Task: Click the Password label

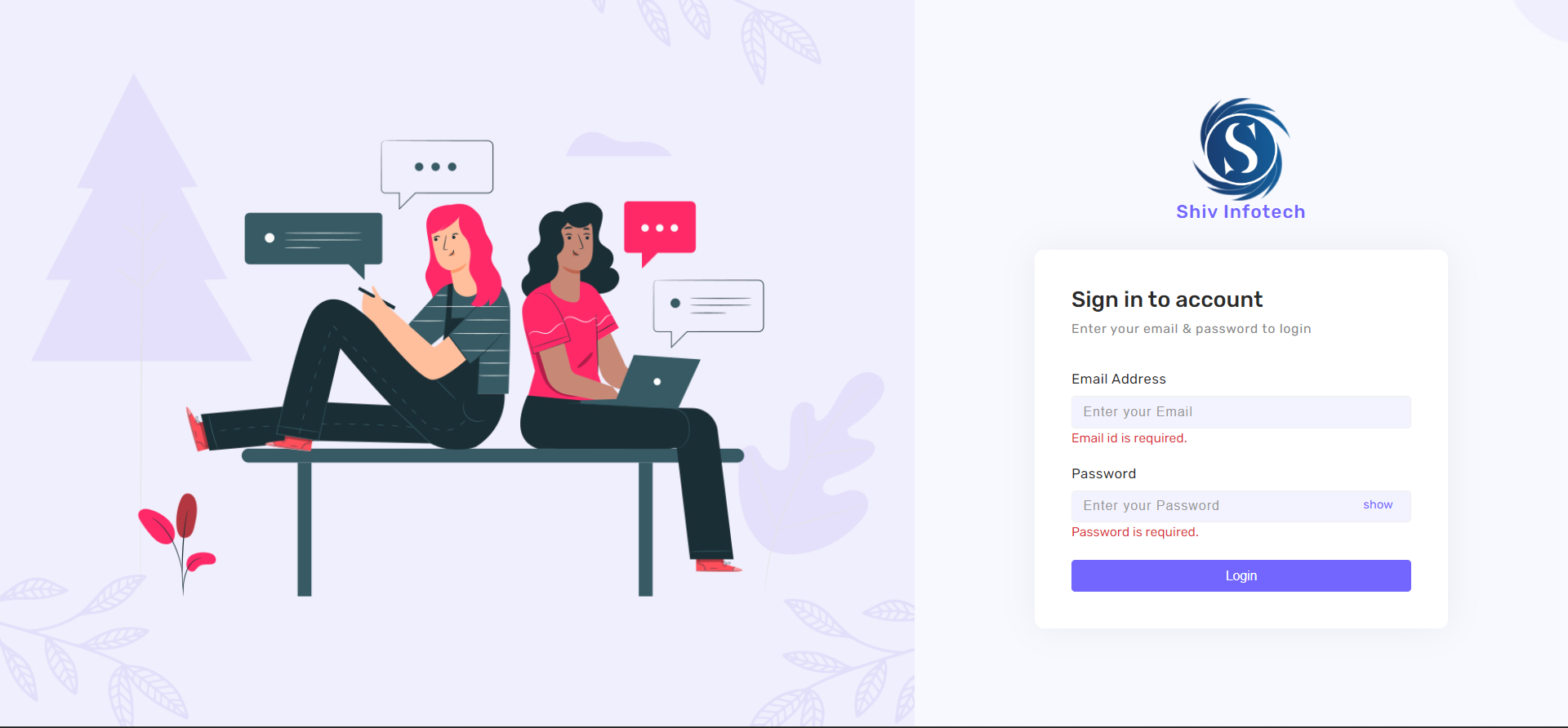Action: (x=1103, y=473)
